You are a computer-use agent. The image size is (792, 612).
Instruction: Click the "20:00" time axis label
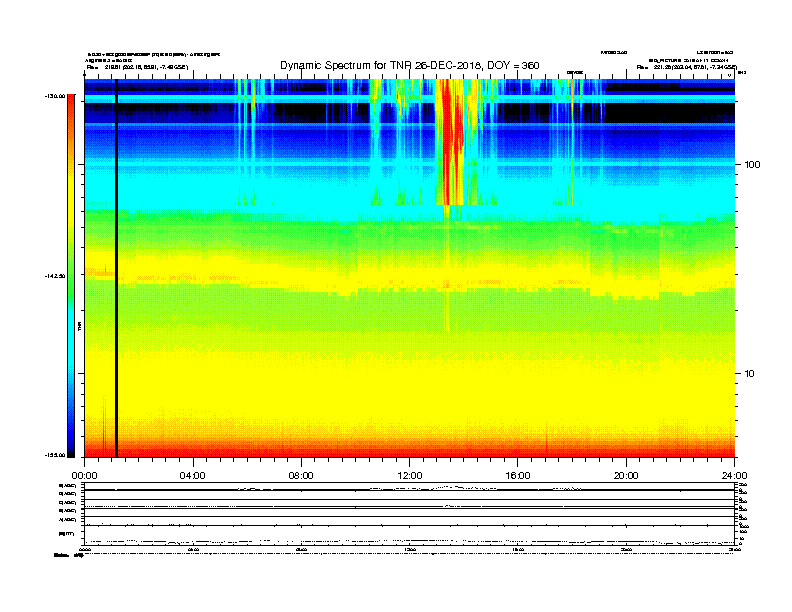[626, 476]
